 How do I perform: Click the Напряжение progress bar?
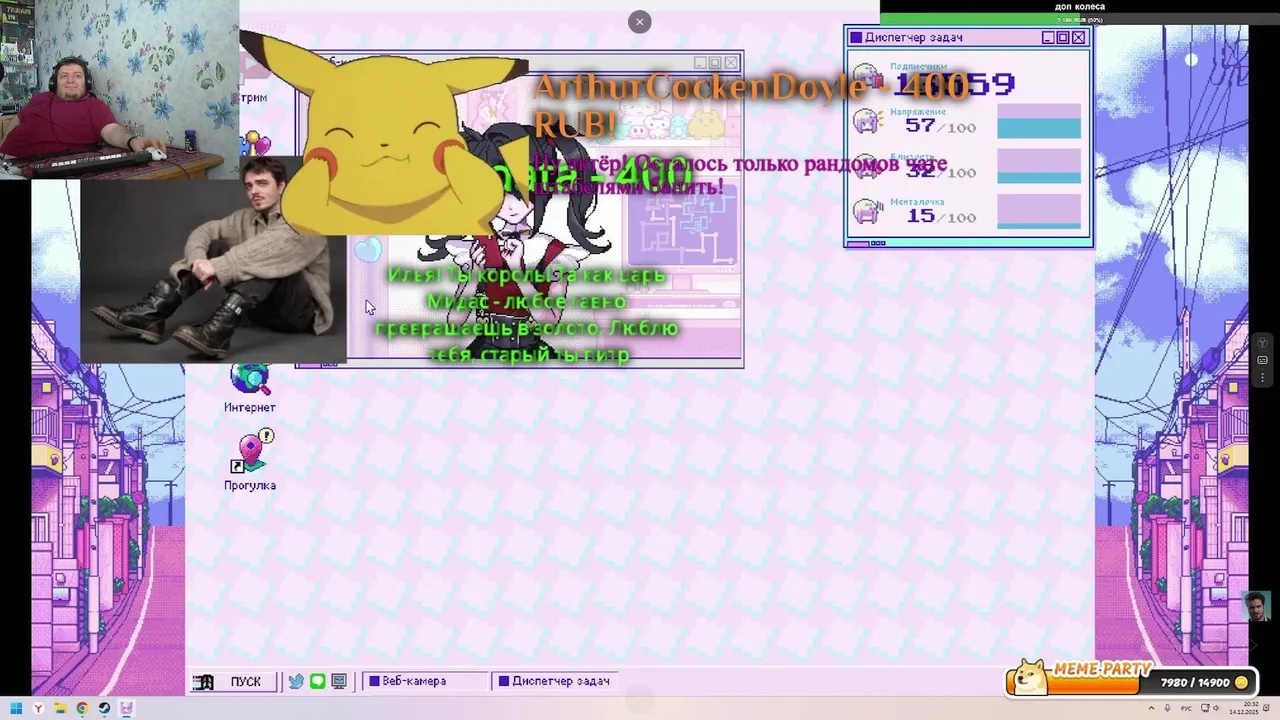pos(1039,121)
